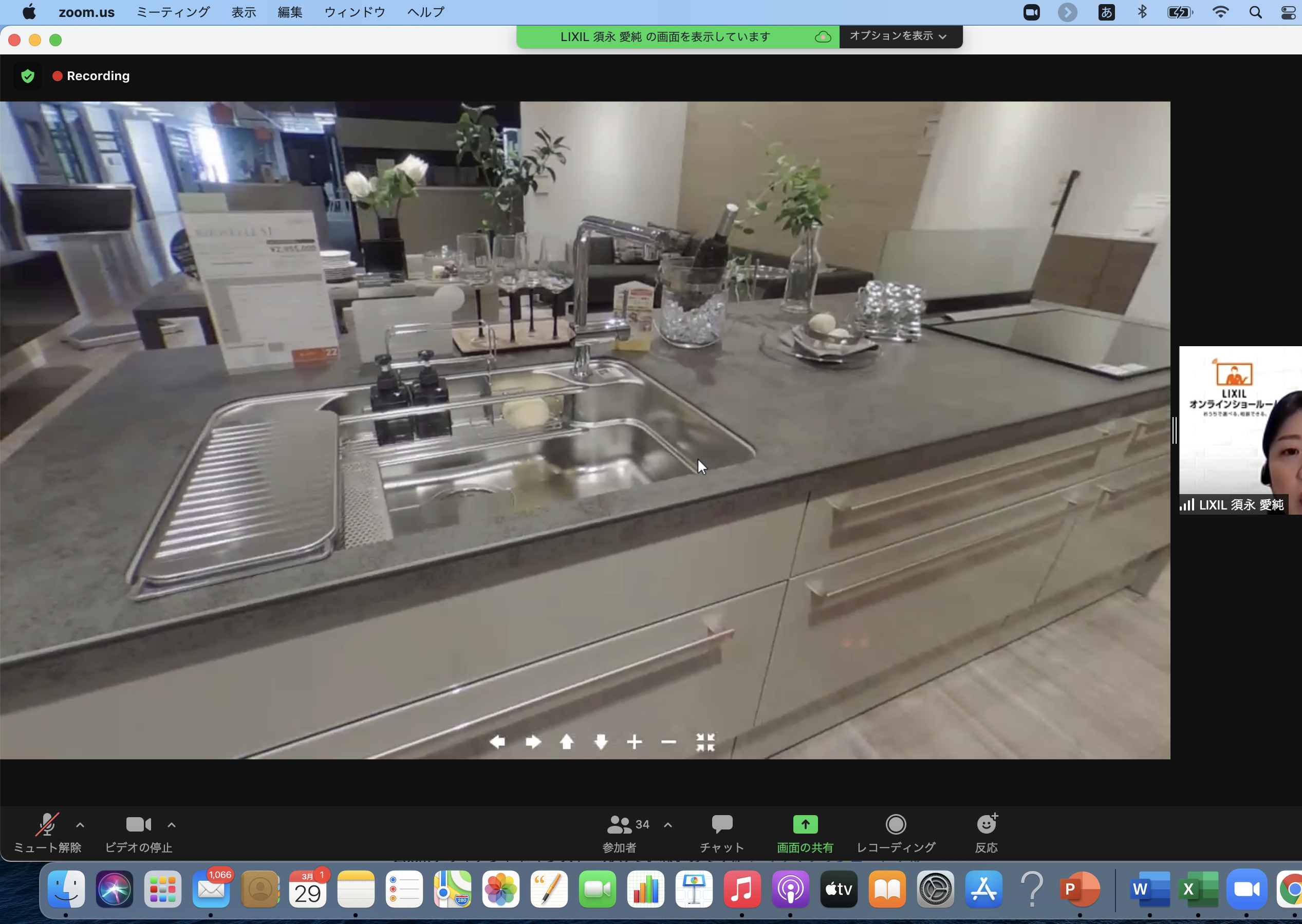Click the green encryption shield icon
Image resolution: width=1302 pixels, height=924 pixels.
click(x=27, y=76)
